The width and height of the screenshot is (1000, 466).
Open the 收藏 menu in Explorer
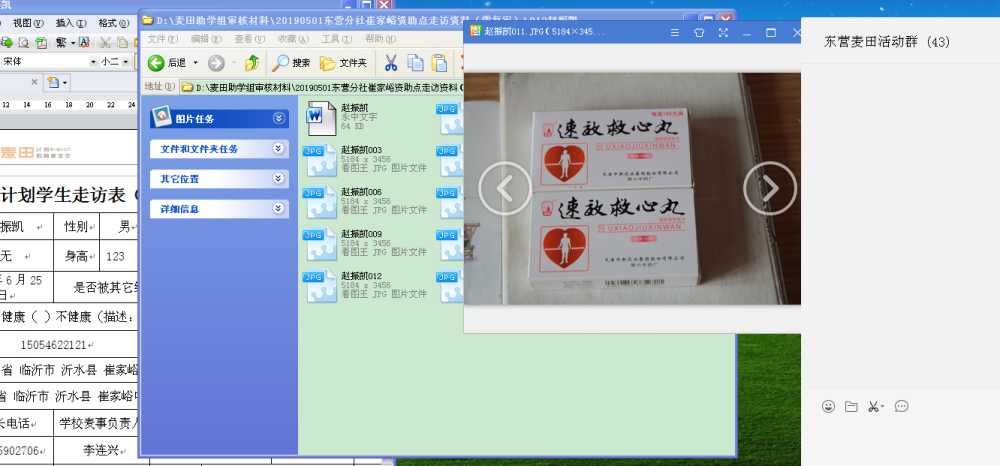tap(293, 39)
